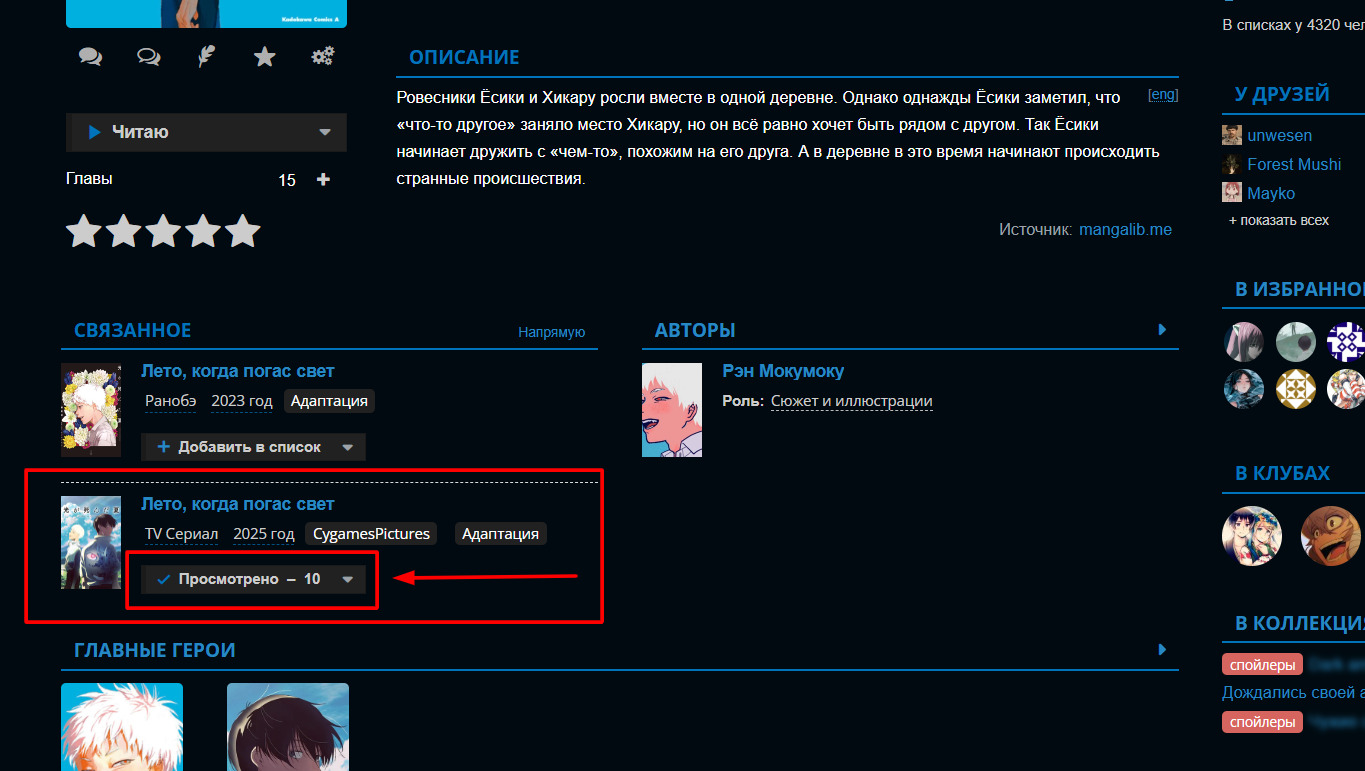Expand the Добавить в список dropdown arrow
1365x771 pixels.
(x=348, y=447)
